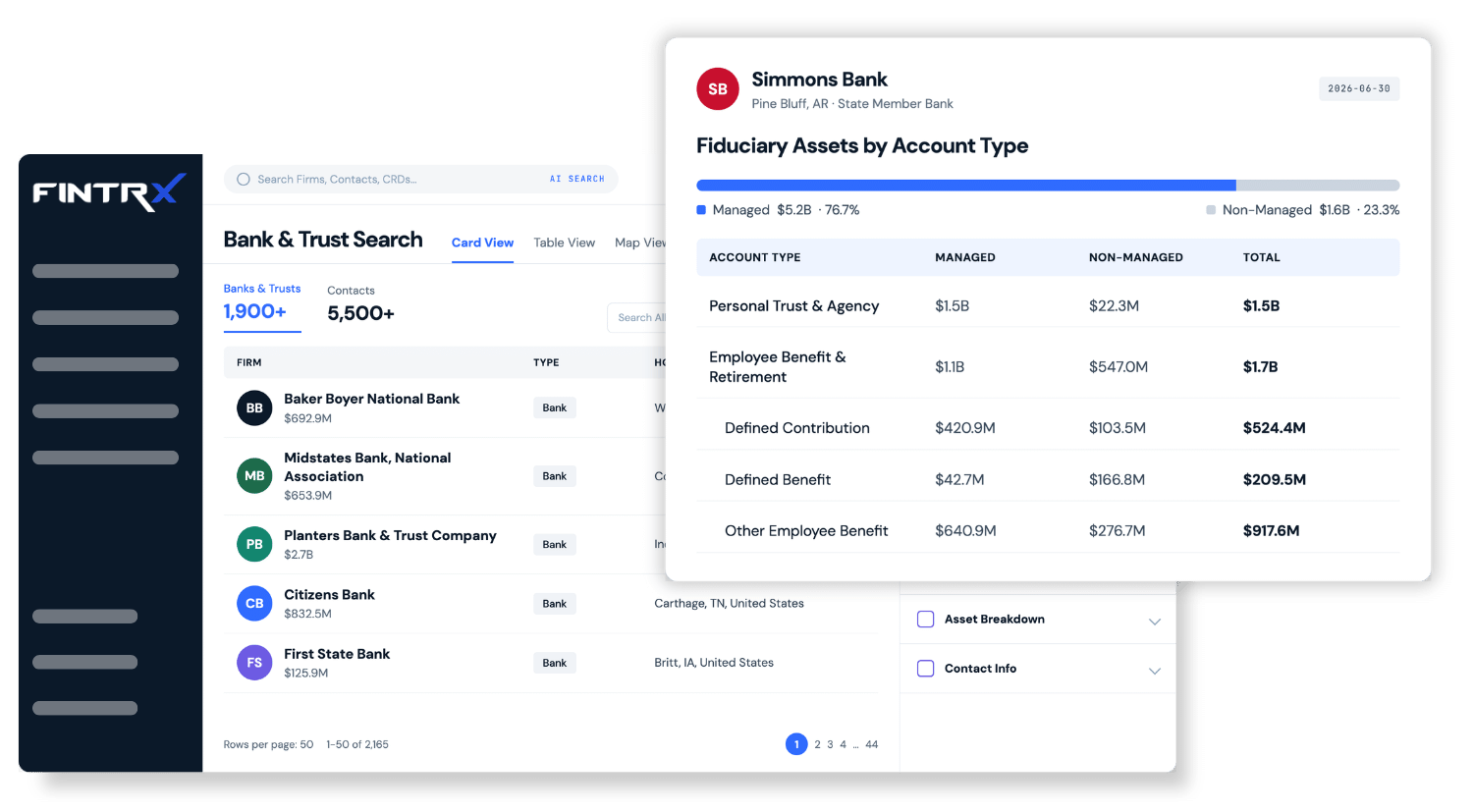Switch to Card View tab
Image resolution: width=1473 pixels, height=812 pixels.
[x=482, y=243]
